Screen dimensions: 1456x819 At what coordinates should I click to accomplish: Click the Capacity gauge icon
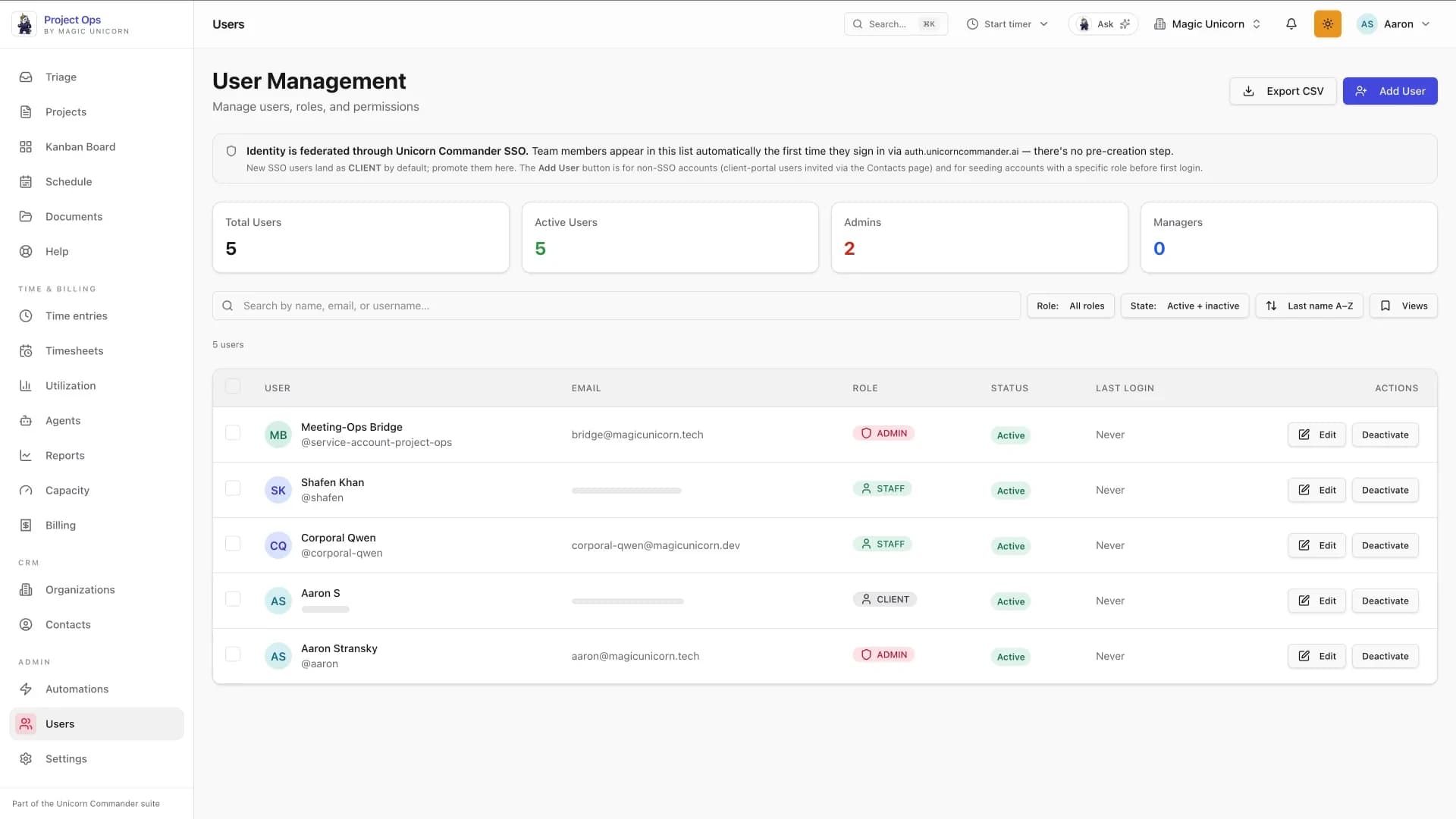point(26,491)
